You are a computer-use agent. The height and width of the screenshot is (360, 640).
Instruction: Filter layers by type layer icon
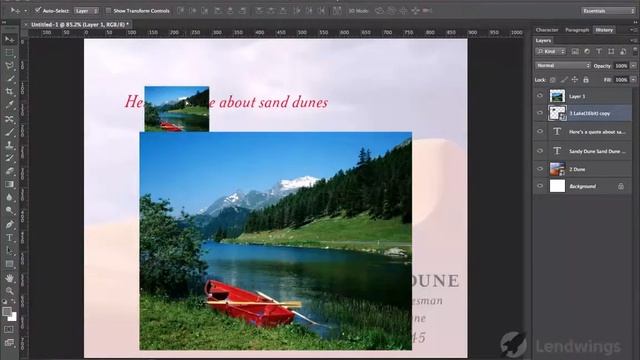[599, 51]
